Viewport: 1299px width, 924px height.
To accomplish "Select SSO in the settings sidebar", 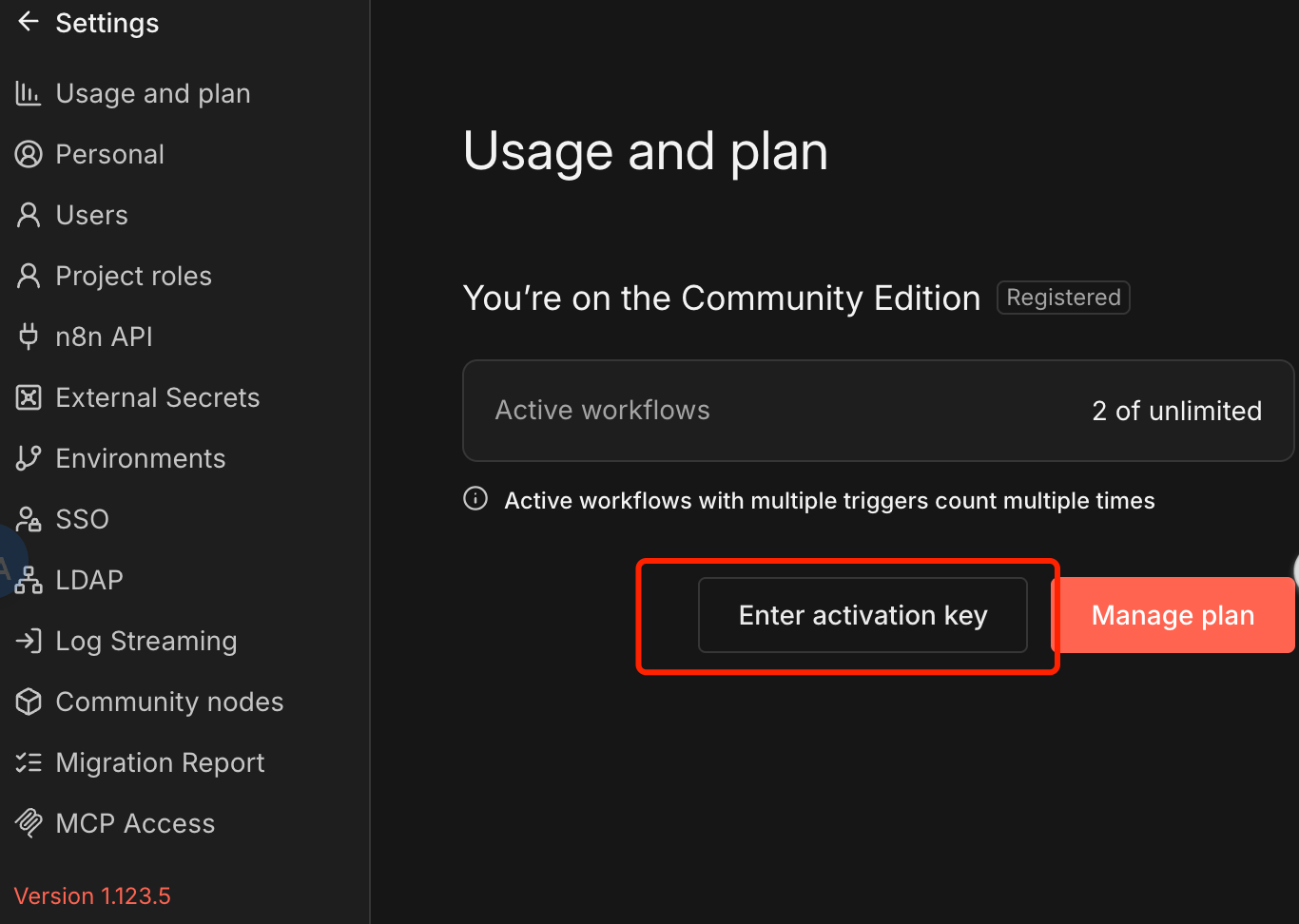I will (83, 519).
